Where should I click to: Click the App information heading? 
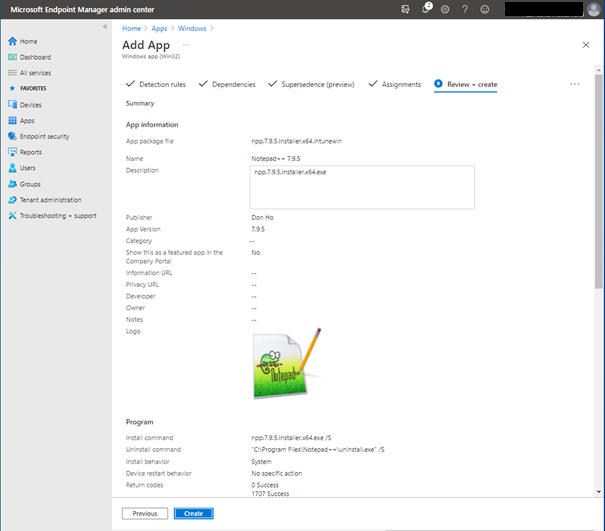coord(152,125)
